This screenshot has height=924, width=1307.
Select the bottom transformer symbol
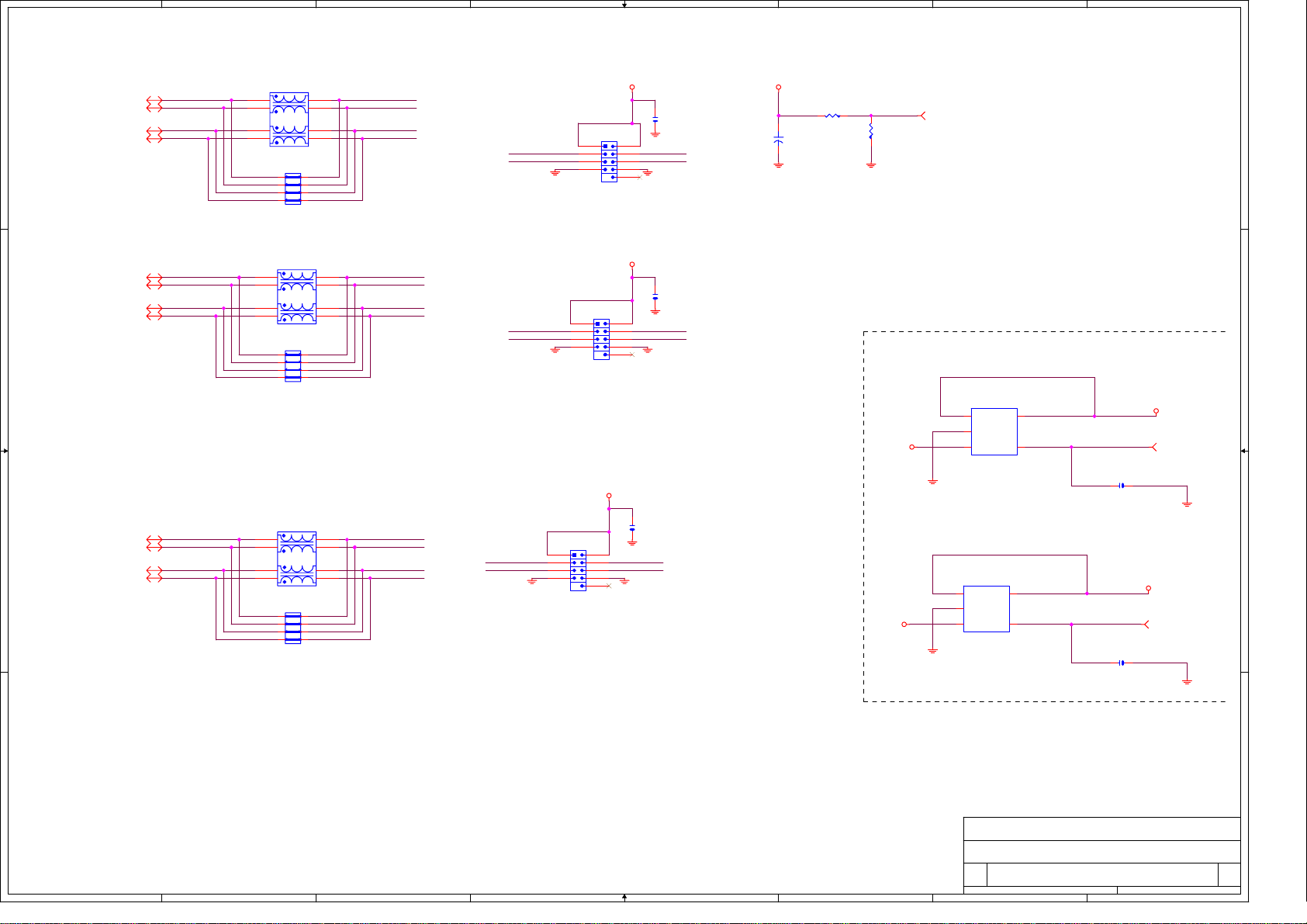(296, 559)
